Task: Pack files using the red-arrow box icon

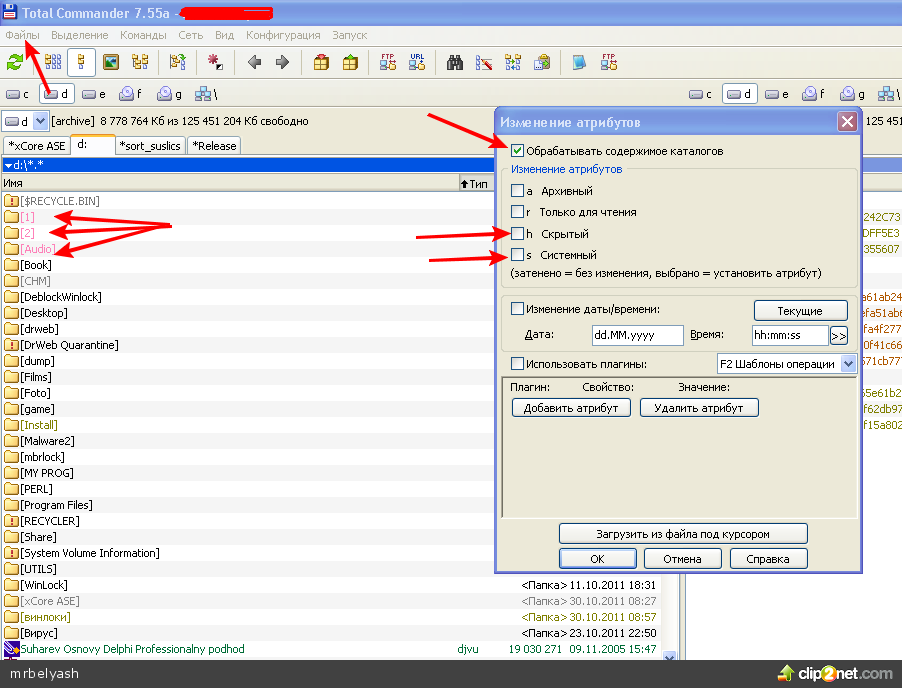Action: [x=321, y=62]
